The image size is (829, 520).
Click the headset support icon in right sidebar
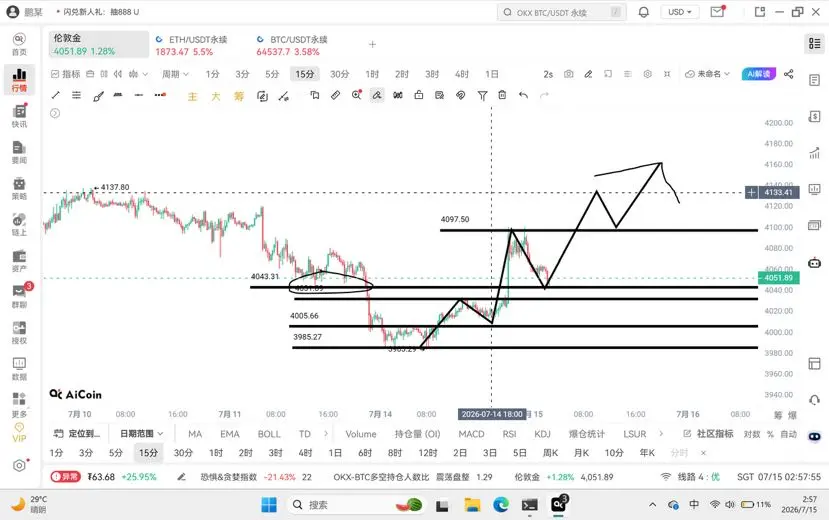[x=814, y=400]
